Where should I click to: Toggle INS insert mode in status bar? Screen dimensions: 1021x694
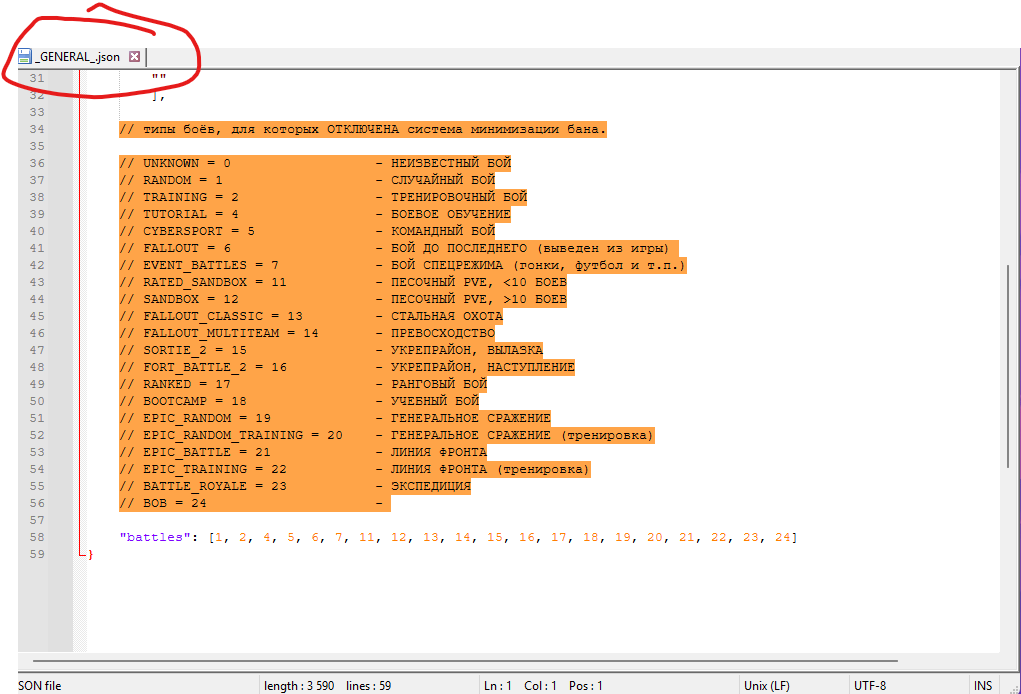[983, 685]
